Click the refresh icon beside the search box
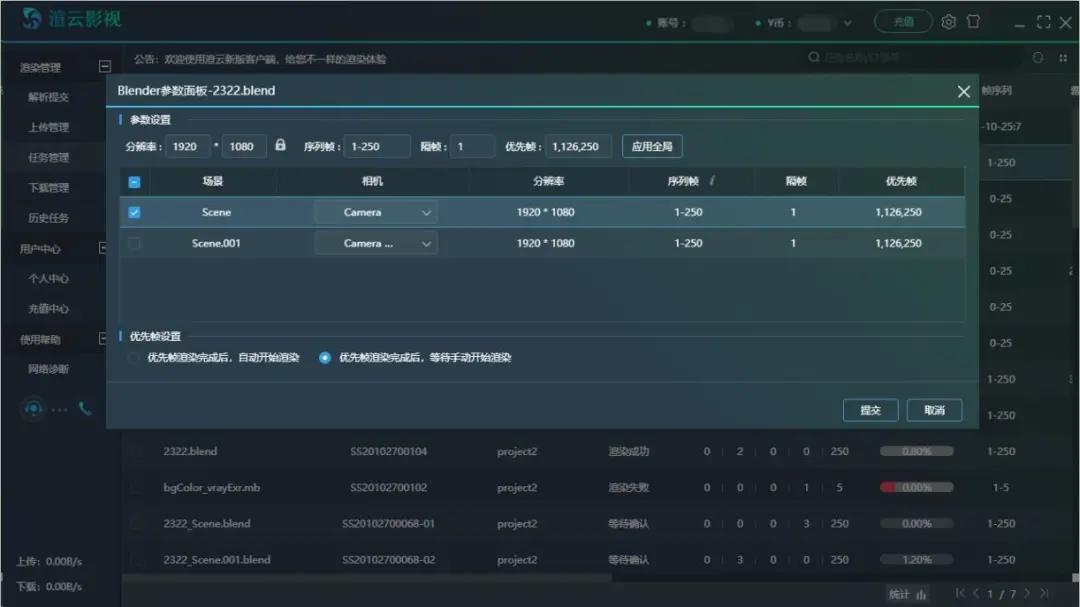Viewport: 1080px width, 607px height. (x=1037, y=58)
